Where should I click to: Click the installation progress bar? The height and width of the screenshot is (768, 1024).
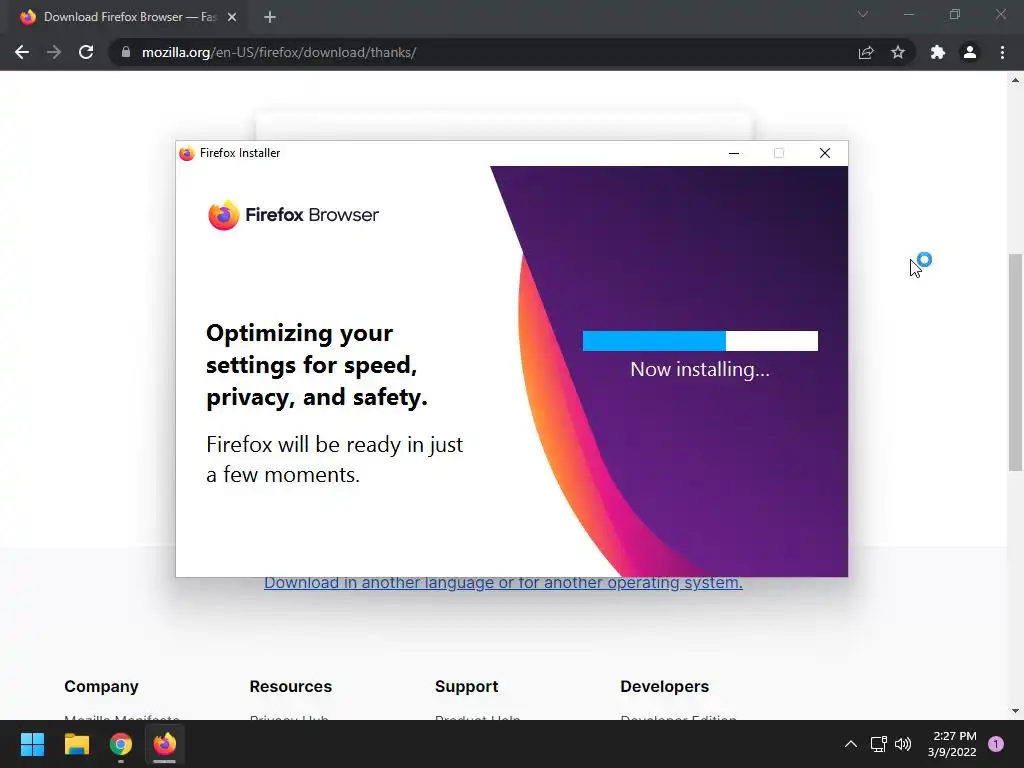(700, 341)
